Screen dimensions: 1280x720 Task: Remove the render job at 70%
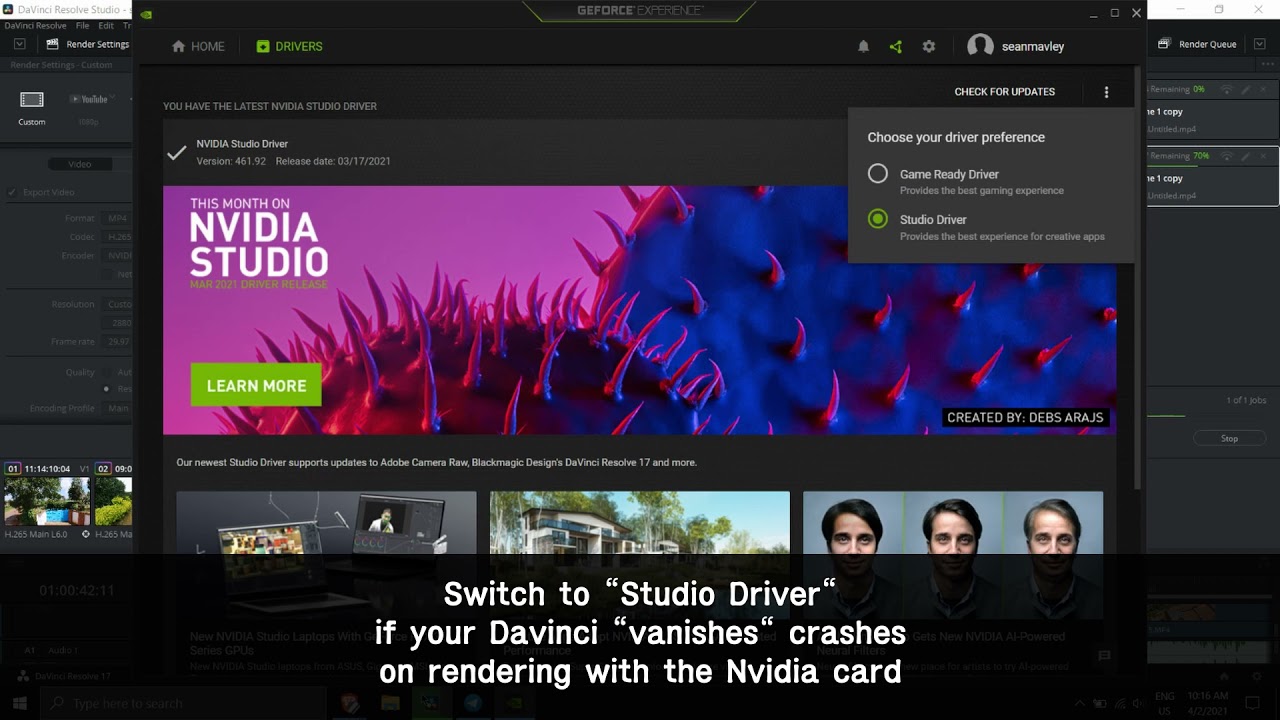pos(1265,156)
